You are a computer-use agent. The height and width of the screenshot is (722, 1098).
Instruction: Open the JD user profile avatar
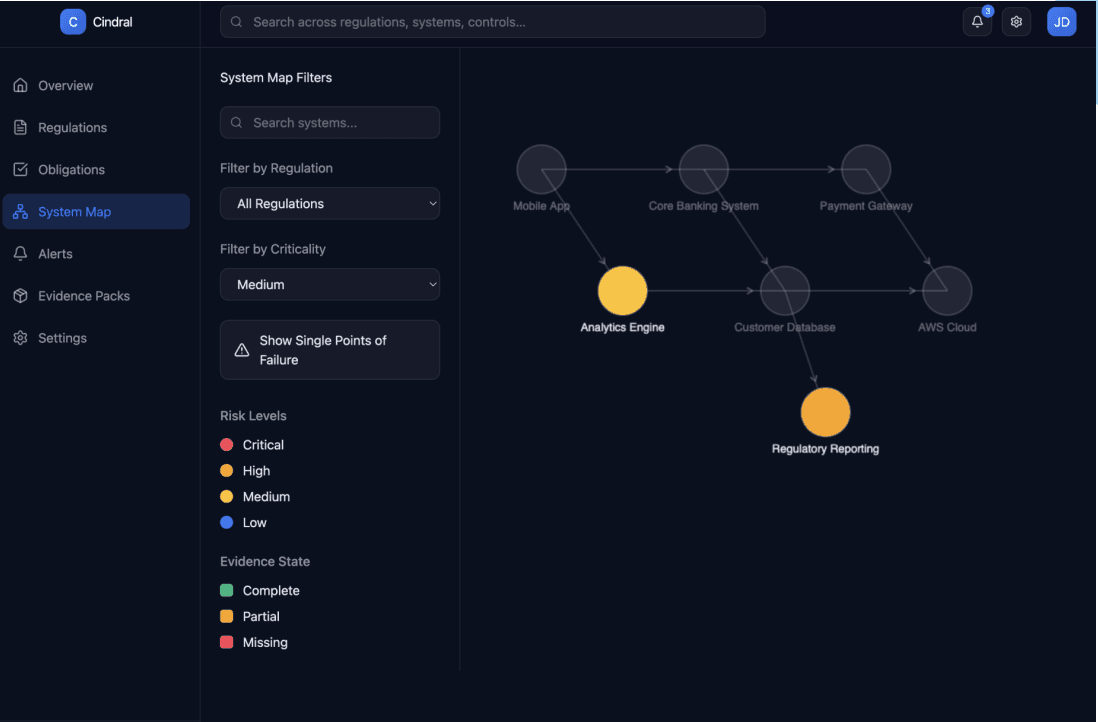(1061, 21)
